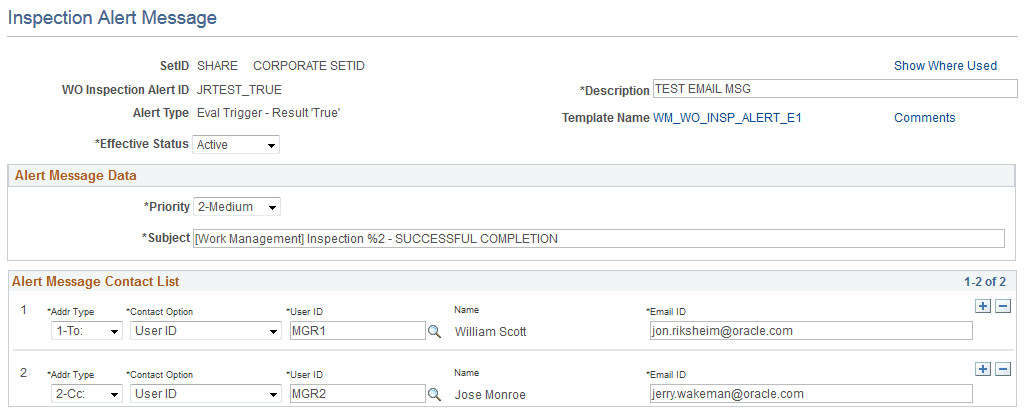Add a row after contact row 1
The width and height of the screenshot is (1027, 415).
pyautogui.click(x=984, y=306)
